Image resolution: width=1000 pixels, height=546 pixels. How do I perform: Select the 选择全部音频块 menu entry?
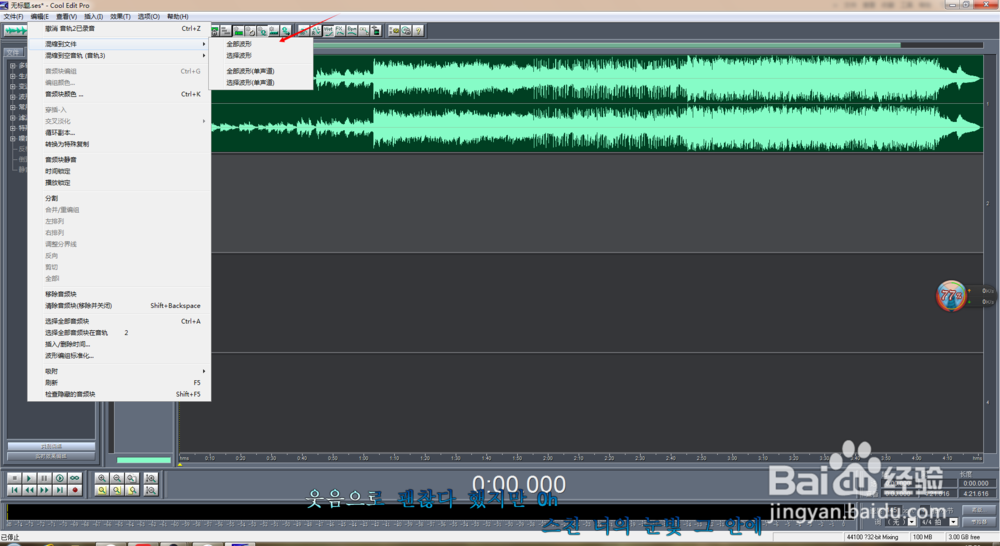(119, 321)
